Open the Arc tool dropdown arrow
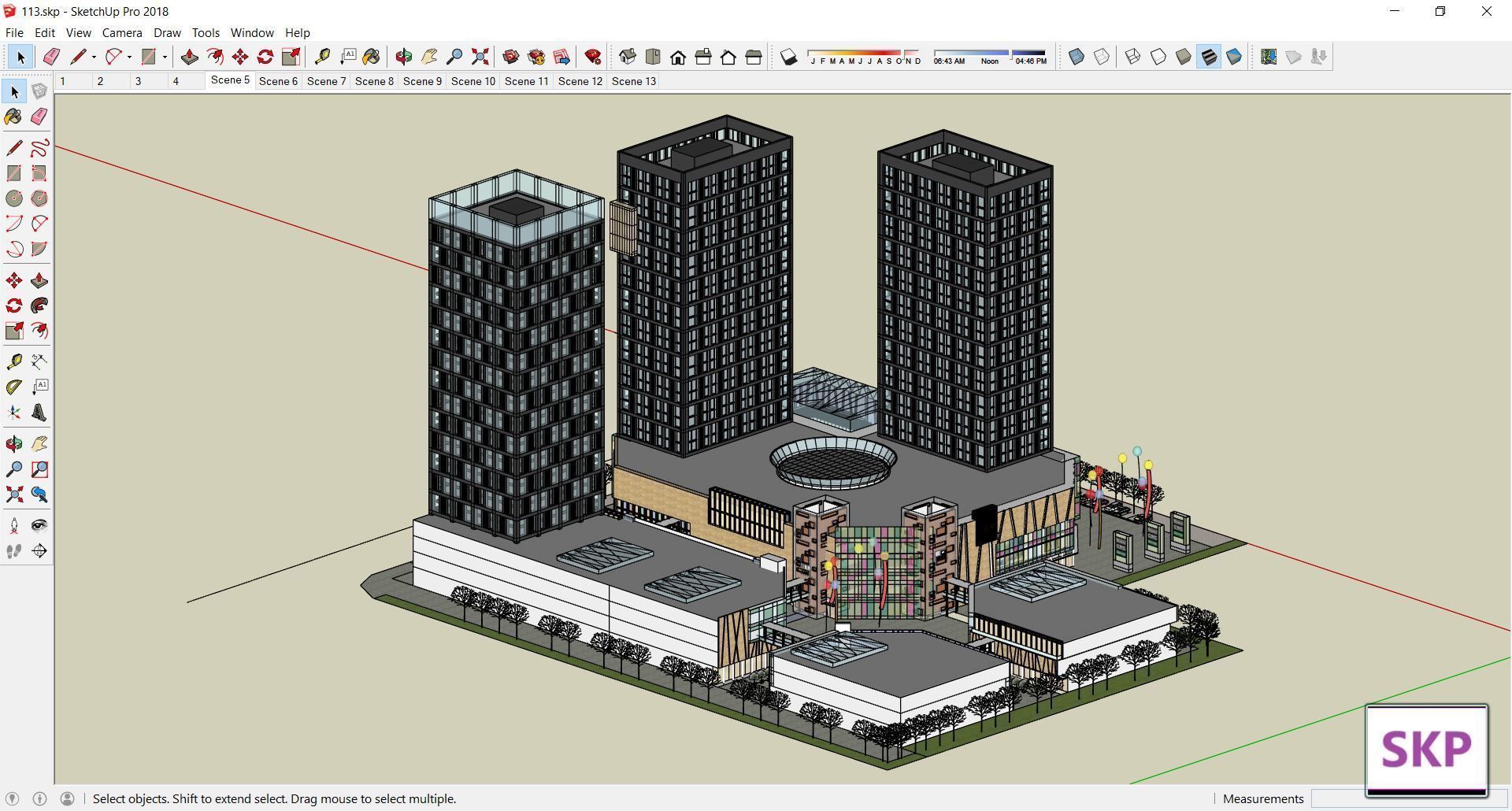1512x811 pixels. (129, 57)
